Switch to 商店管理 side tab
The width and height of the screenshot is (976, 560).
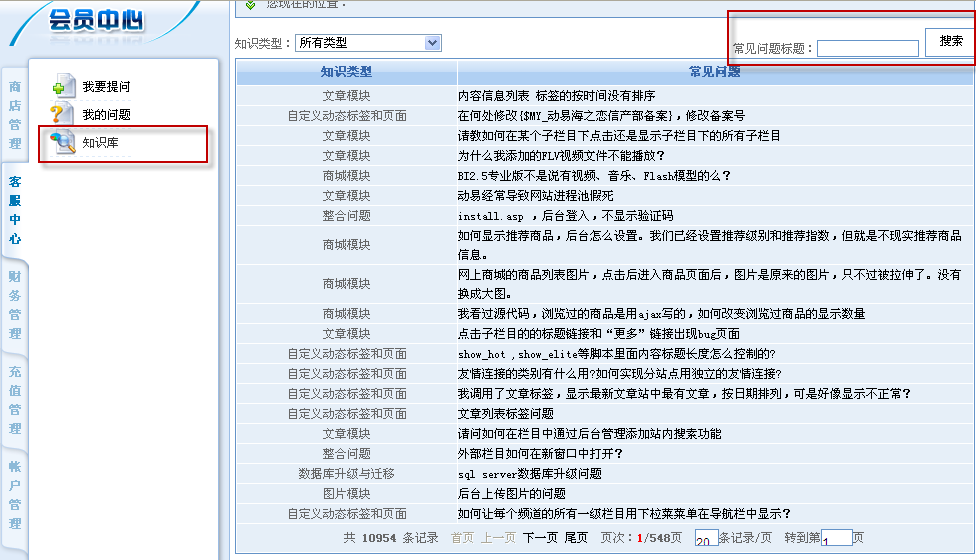click(15, 106)
